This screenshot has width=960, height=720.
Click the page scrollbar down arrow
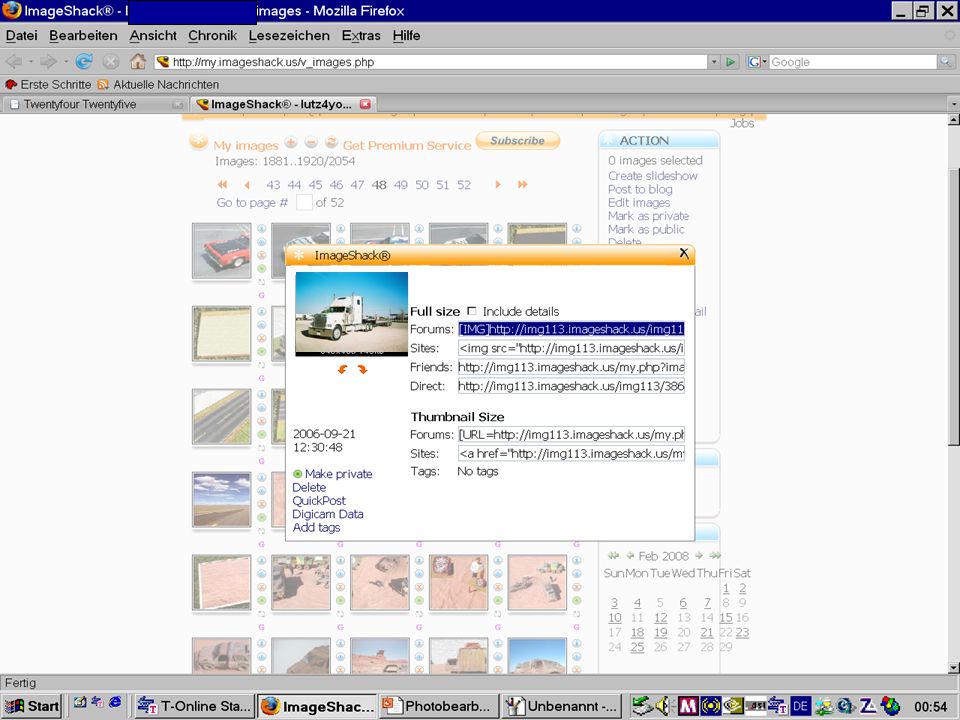[953, 668]
